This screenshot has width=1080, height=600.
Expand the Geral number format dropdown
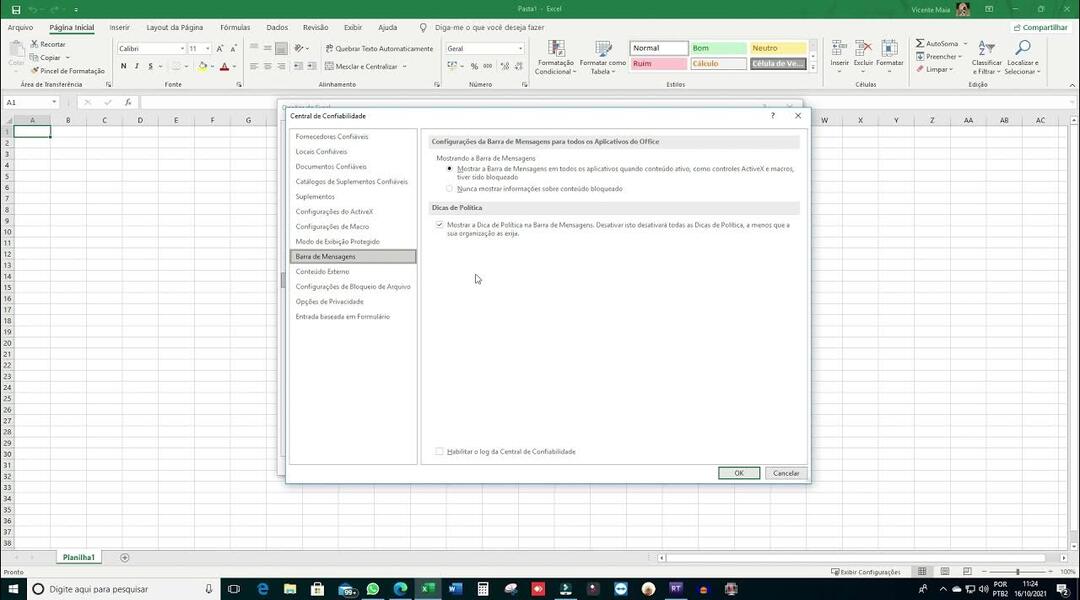[520, 49]
